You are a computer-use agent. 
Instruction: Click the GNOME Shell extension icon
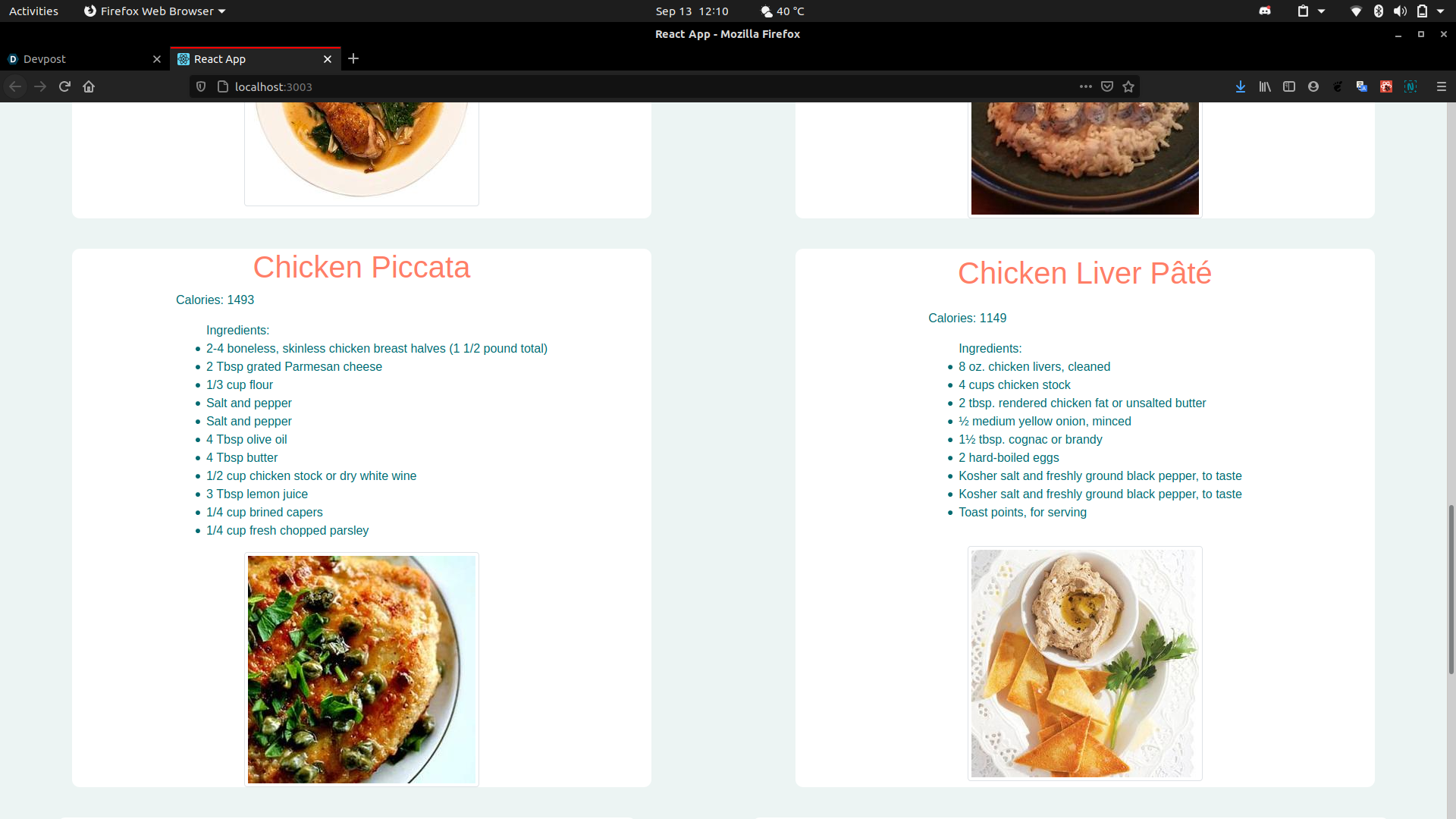point(1338,86)
